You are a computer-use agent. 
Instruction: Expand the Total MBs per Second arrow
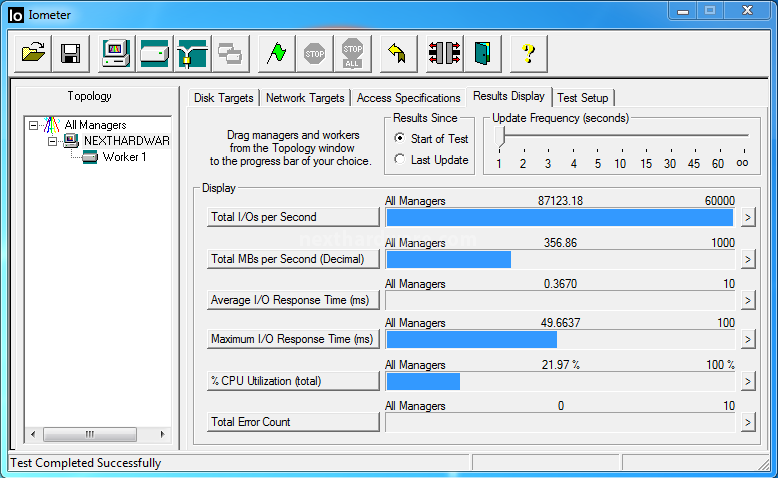click(x=748, y=259)
